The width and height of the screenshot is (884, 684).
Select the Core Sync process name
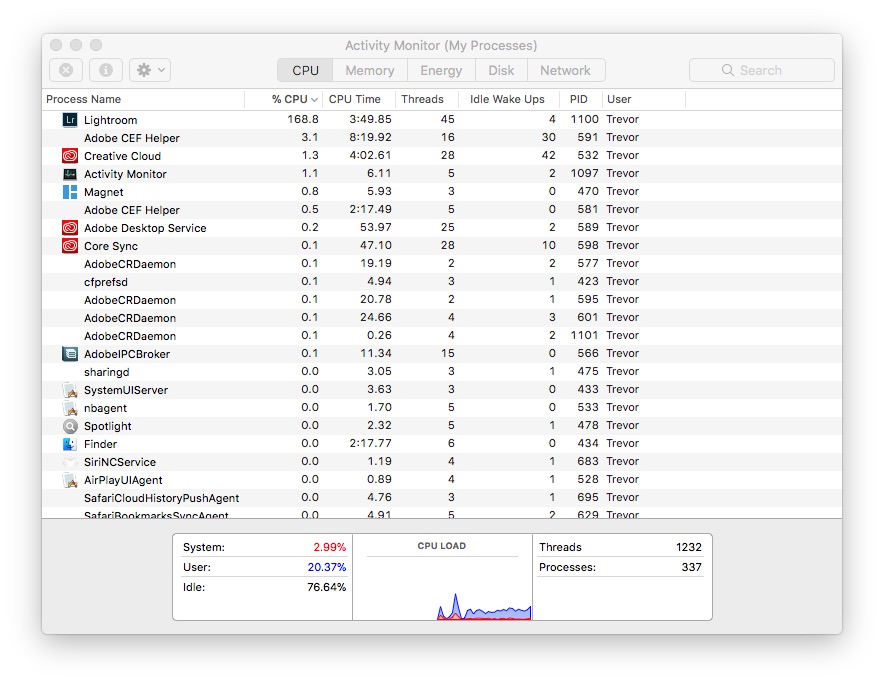point(111,246)
